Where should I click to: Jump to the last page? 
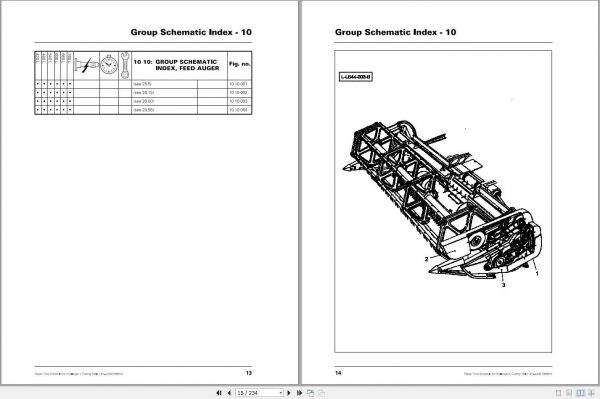click(299, 393)
